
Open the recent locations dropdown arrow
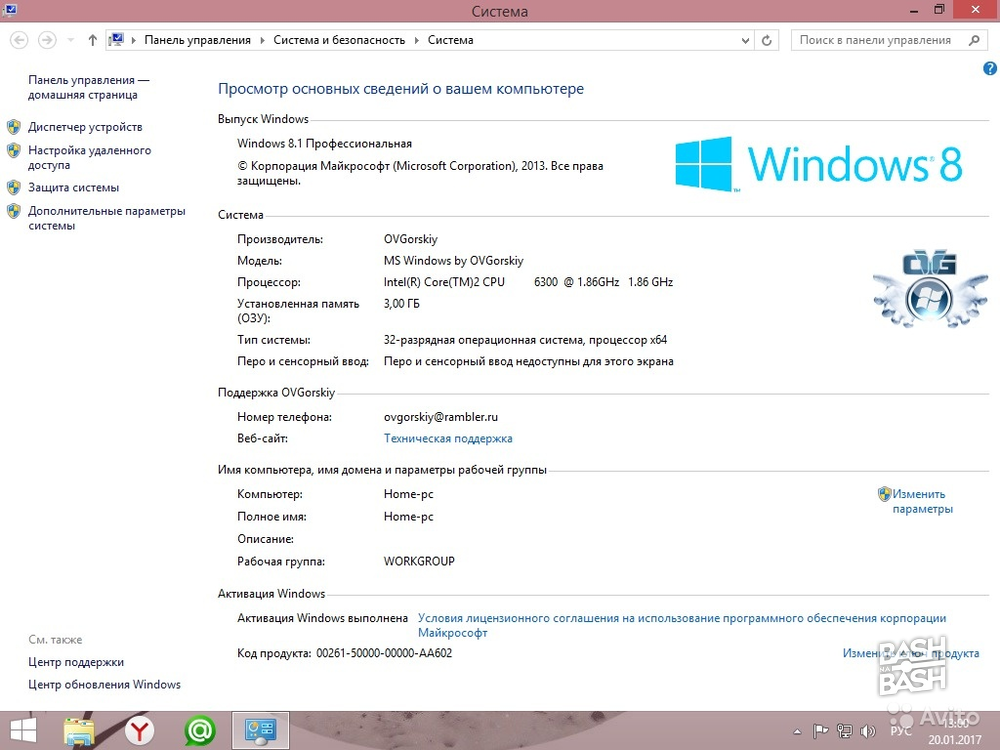[x=71, y=40]
